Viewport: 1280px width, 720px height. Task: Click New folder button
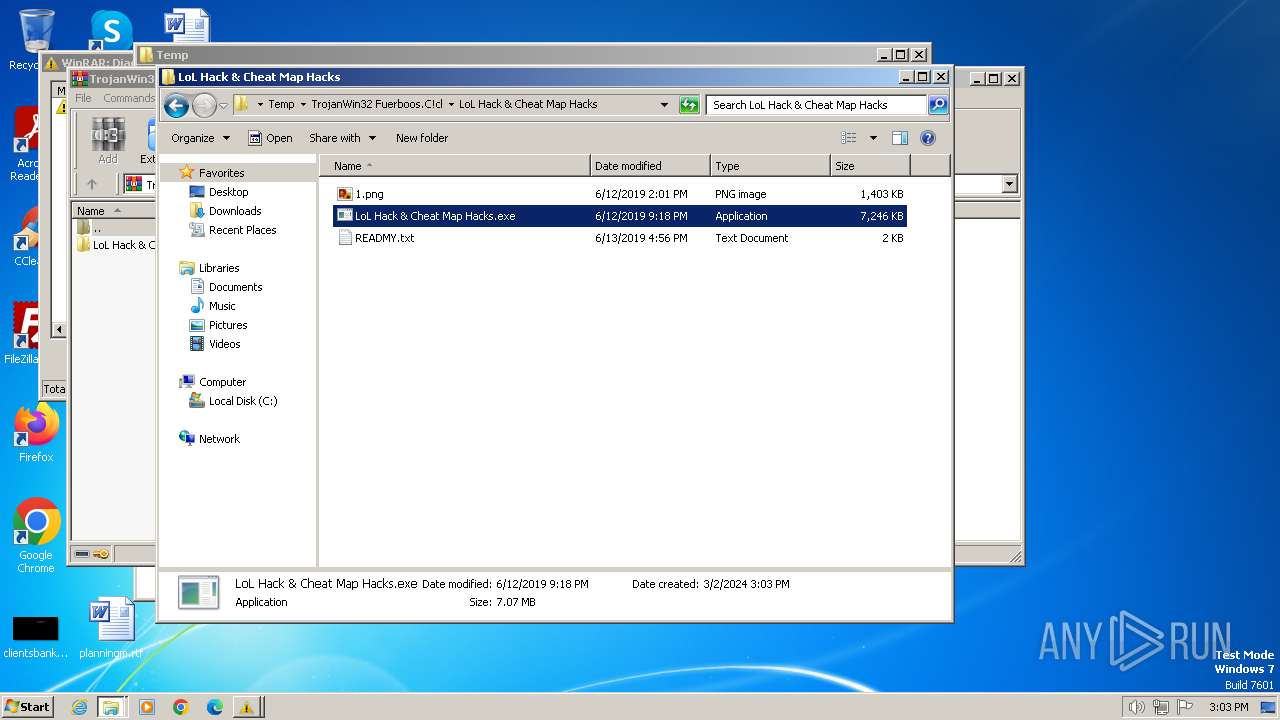click(422, 138)
